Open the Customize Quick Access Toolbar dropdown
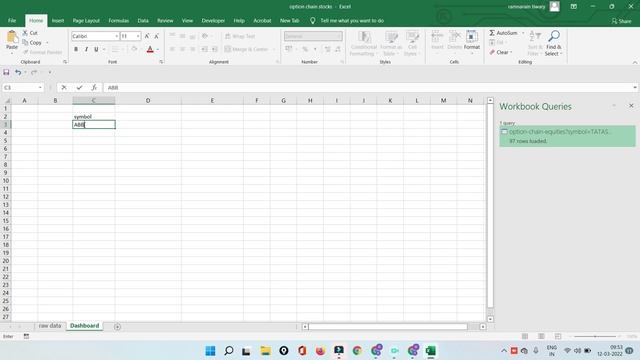Image resolution: width=640 pixels, height=360 pixels. 50,72
